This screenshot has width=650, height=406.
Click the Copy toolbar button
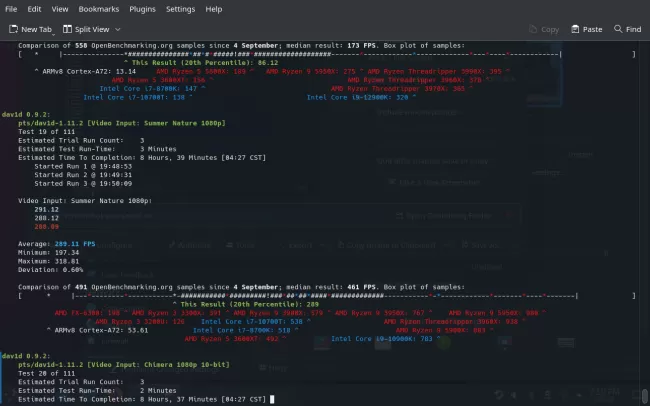tap(544, 29)
